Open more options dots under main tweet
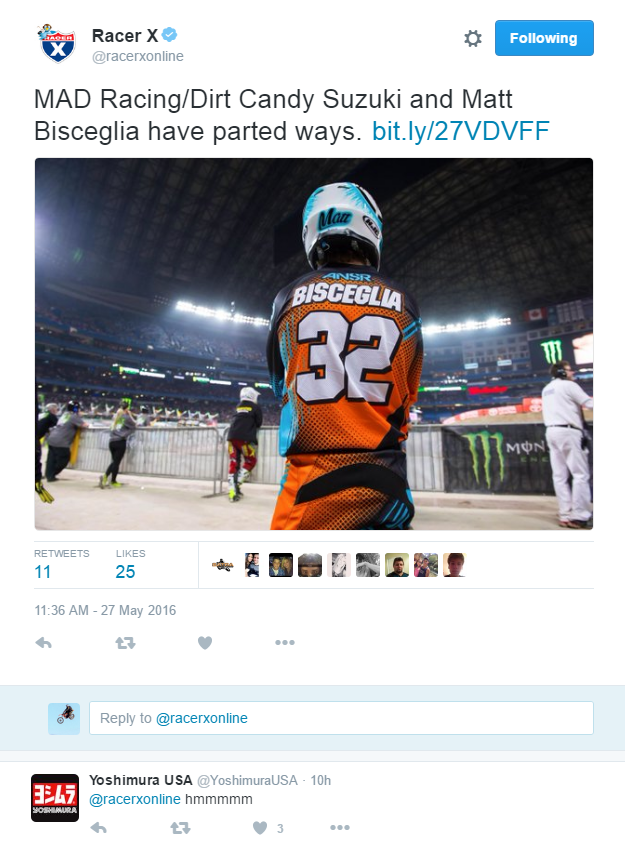The image size is (625, 844). 285,642
